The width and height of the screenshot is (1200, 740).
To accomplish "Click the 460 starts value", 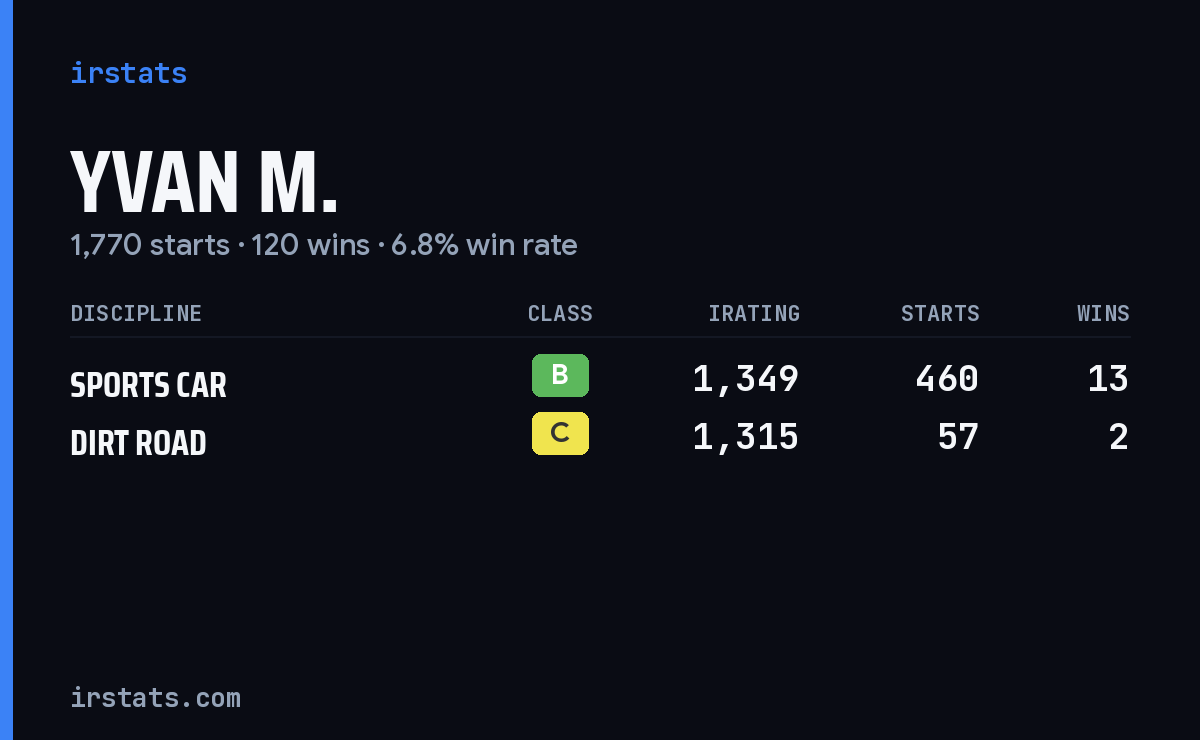I will [x=947, y=379].
